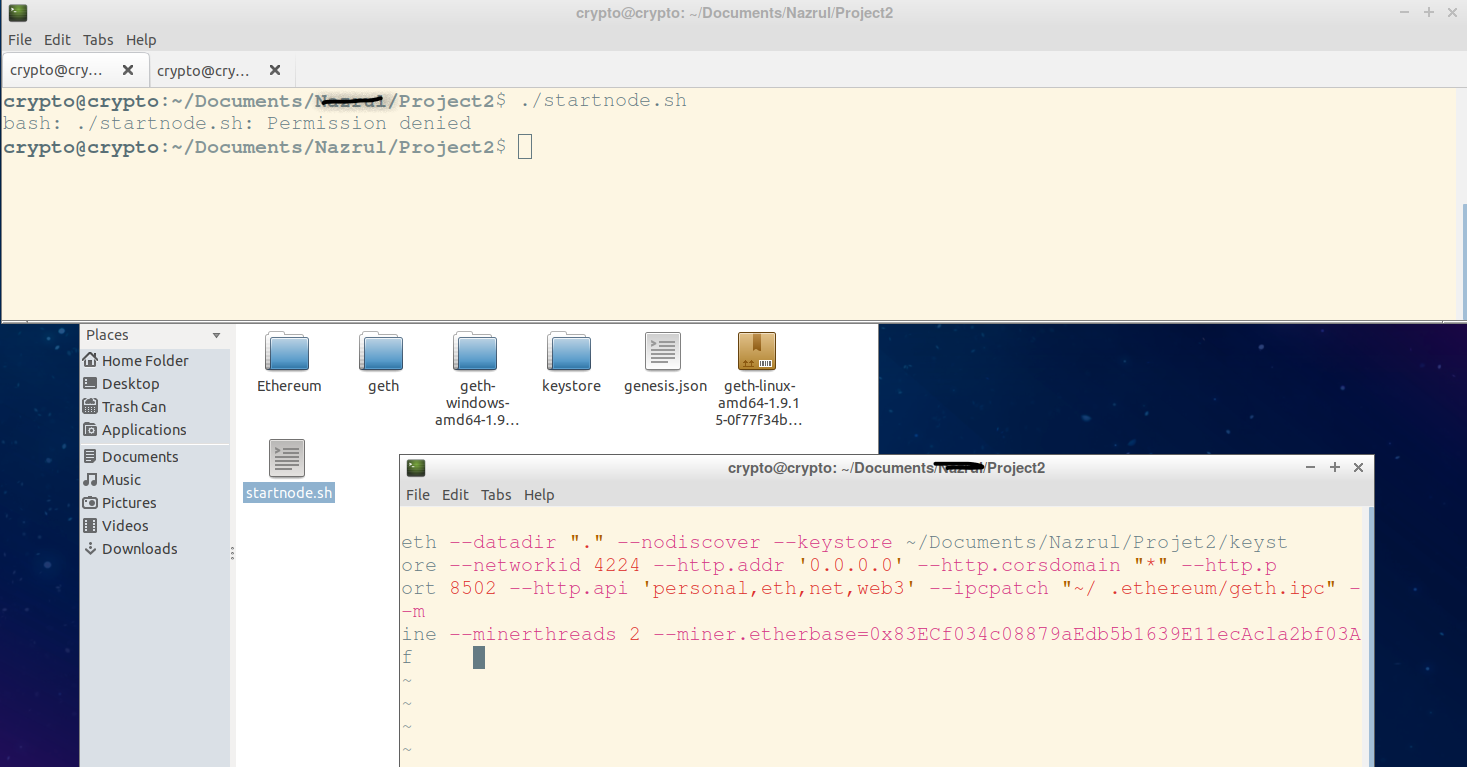Image resolution: width=1467 pixels, height=767 pixels.
Task: Click terminal app icon in tabbed terminal title bar
Action: [x=17, y=13]
